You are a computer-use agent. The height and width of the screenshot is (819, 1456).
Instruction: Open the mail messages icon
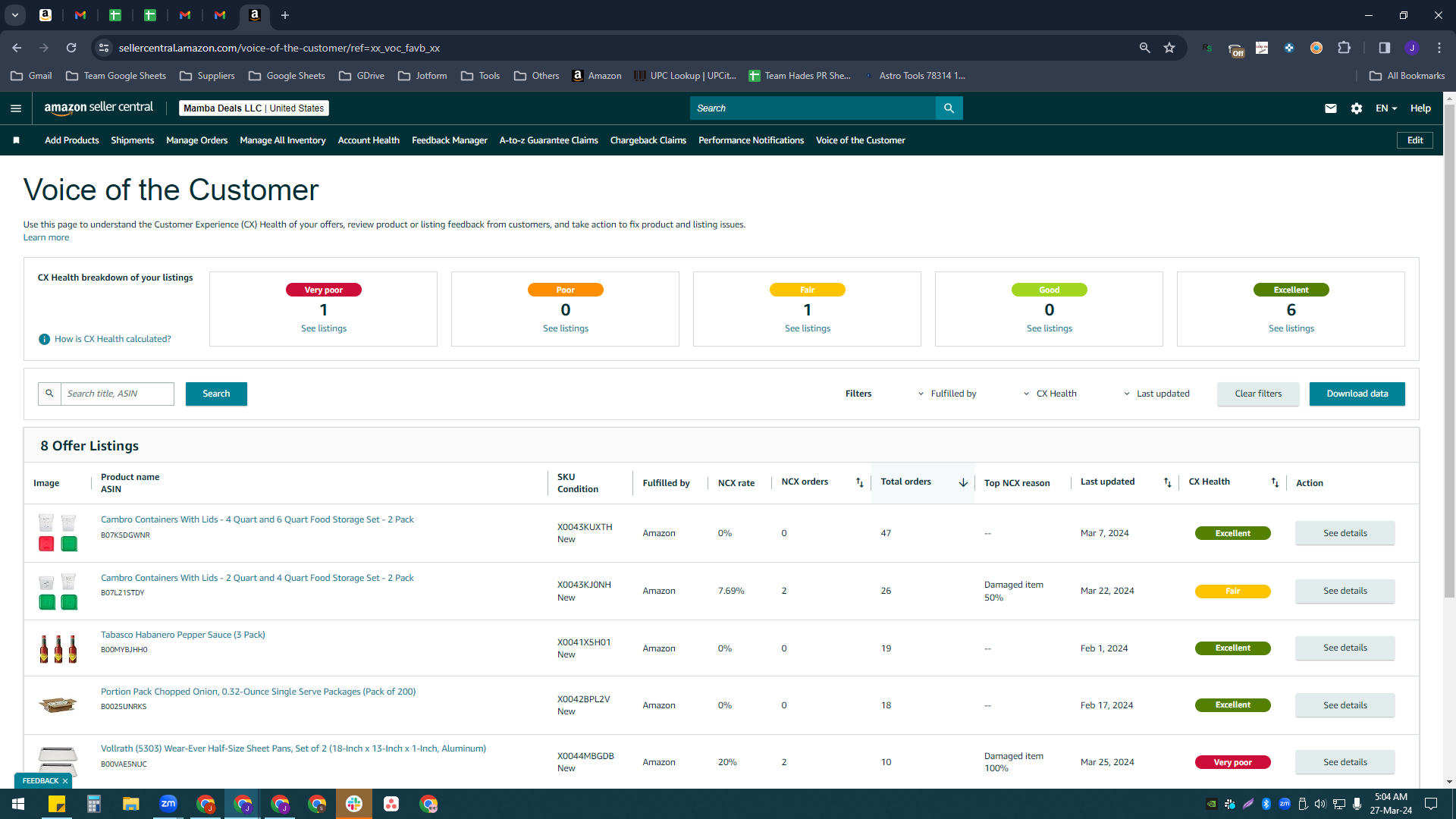1330,108
